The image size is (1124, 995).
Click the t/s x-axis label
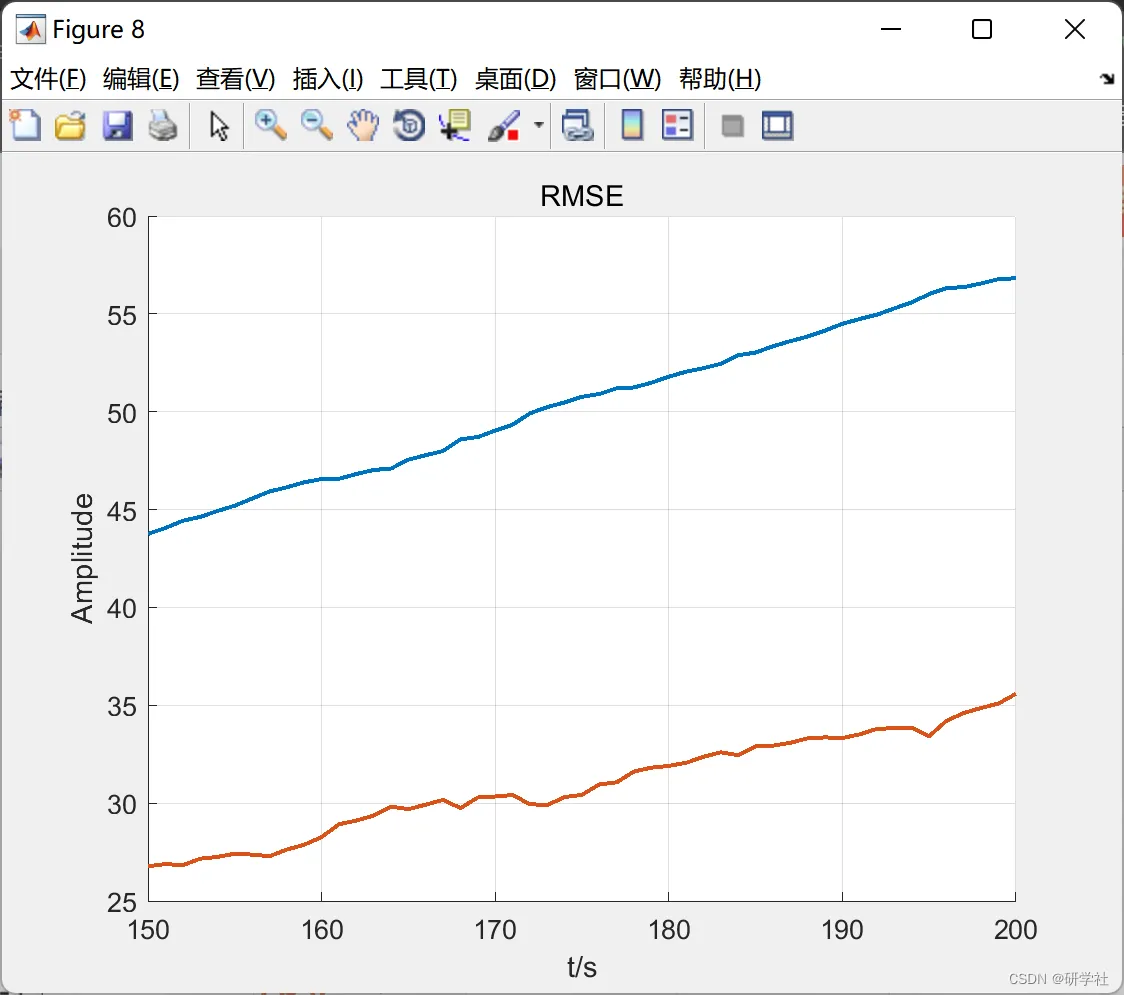click(581, 967)
